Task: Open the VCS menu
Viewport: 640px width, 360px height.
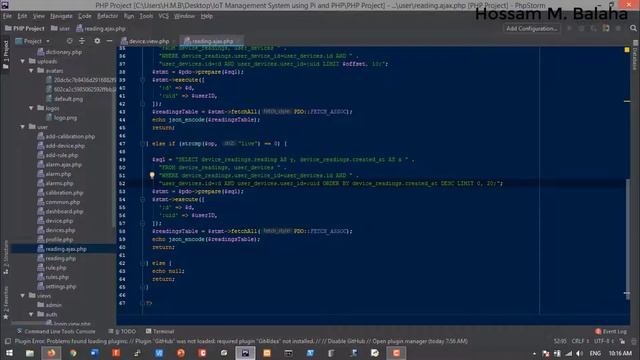Action: [x=163, y=16]
